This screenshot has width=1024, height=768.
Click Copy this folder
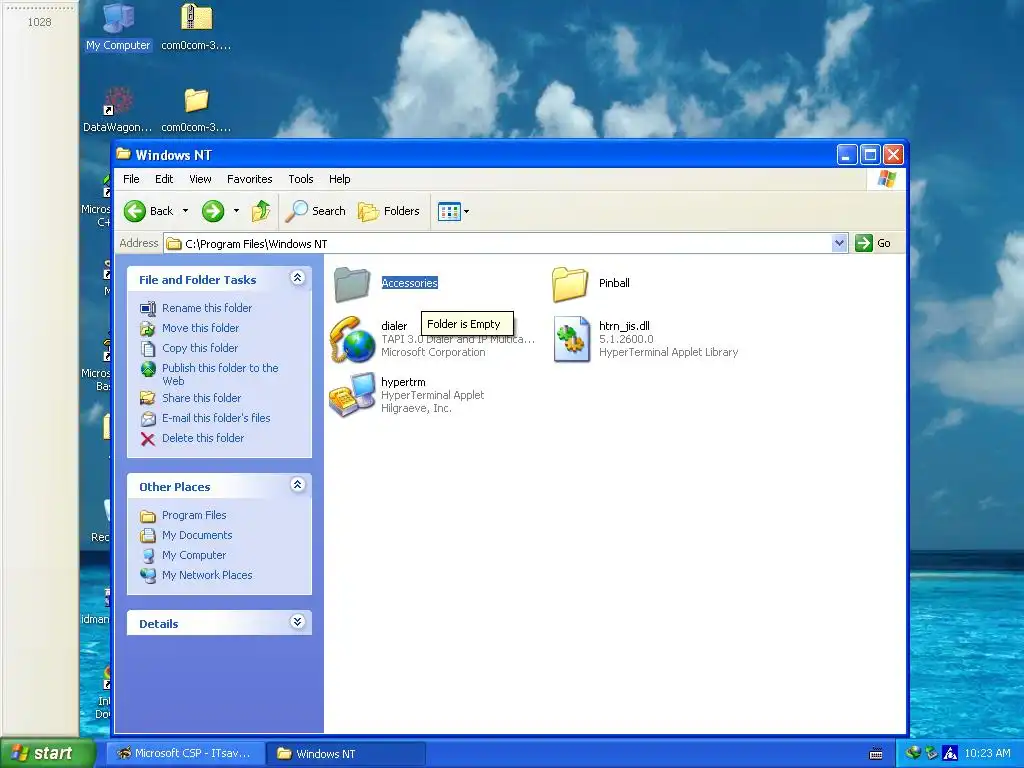coord(199,348)
